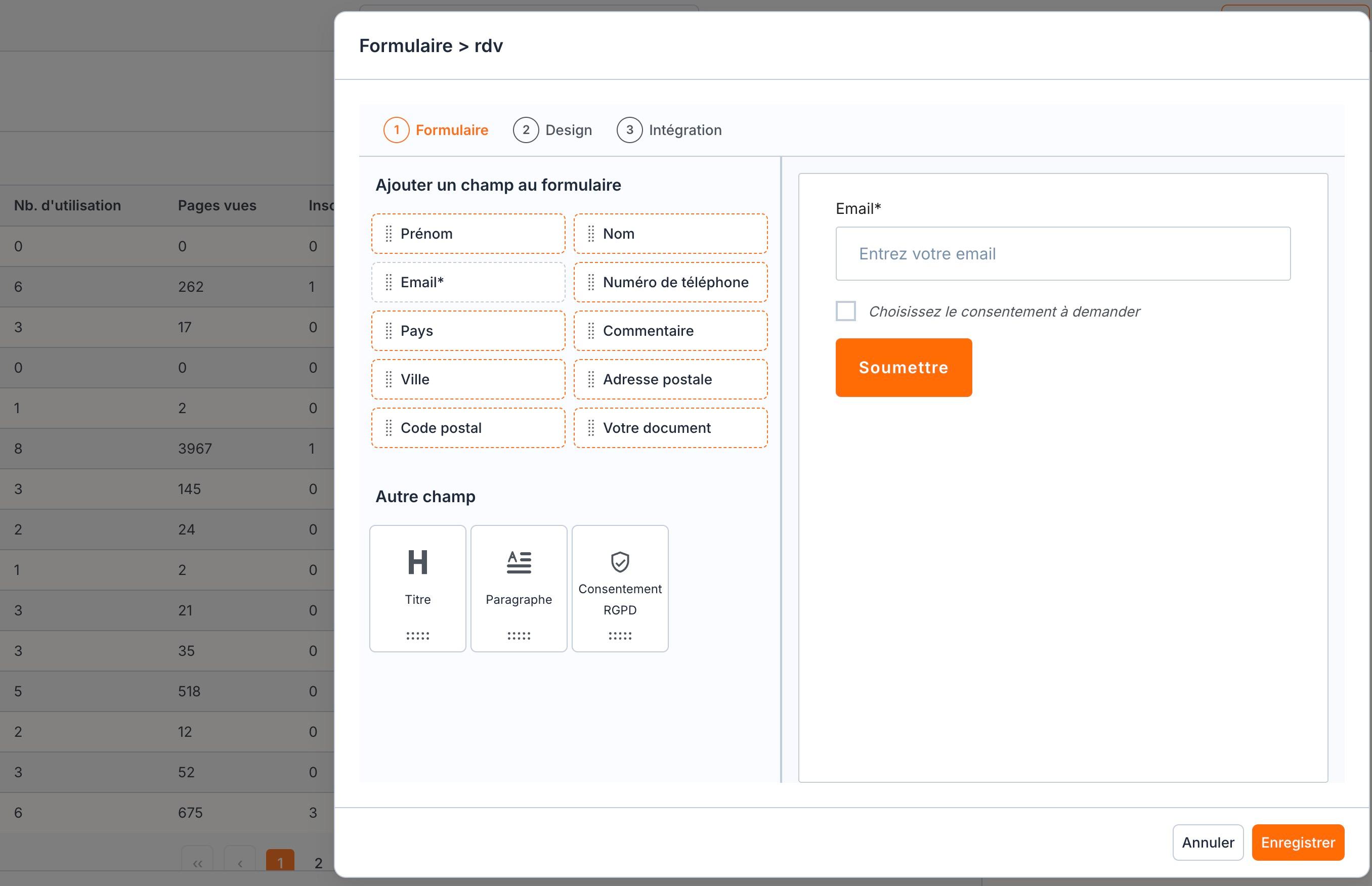Viewport: 1372px width, 886px height.
Task: Click the dotted grip under Titre card
Action: tap(418, 636)
